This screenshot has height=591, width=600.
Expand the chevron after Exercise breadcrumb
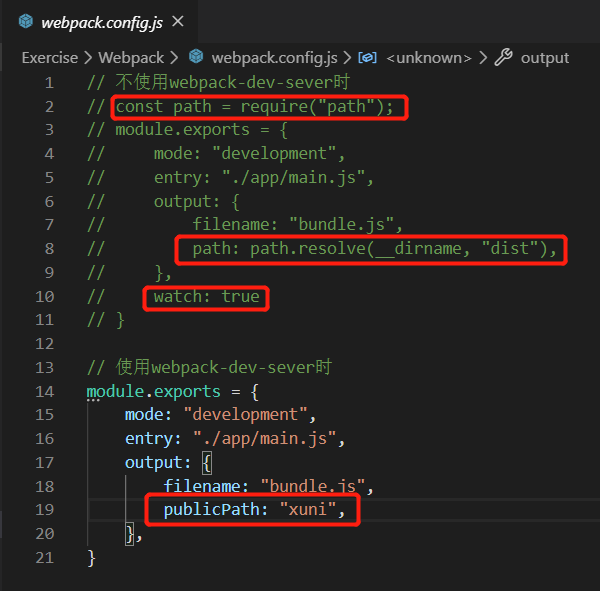pyautogui.click(x=88, y=58)
